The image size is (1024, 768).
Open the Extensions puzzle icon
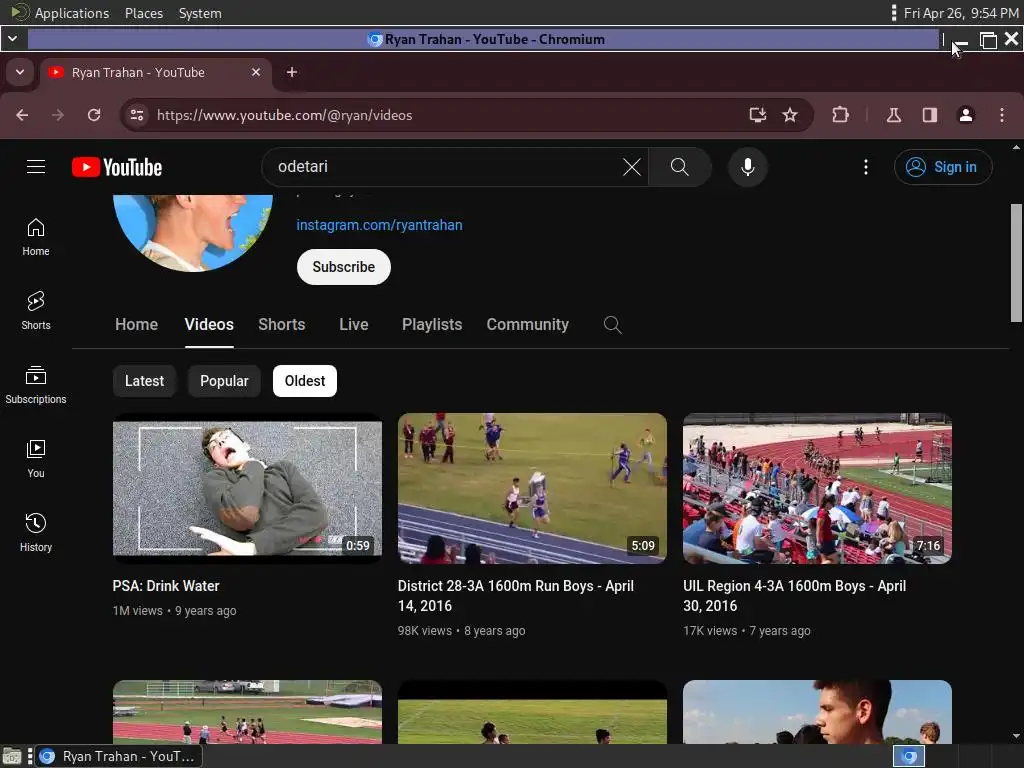[840, 116]
